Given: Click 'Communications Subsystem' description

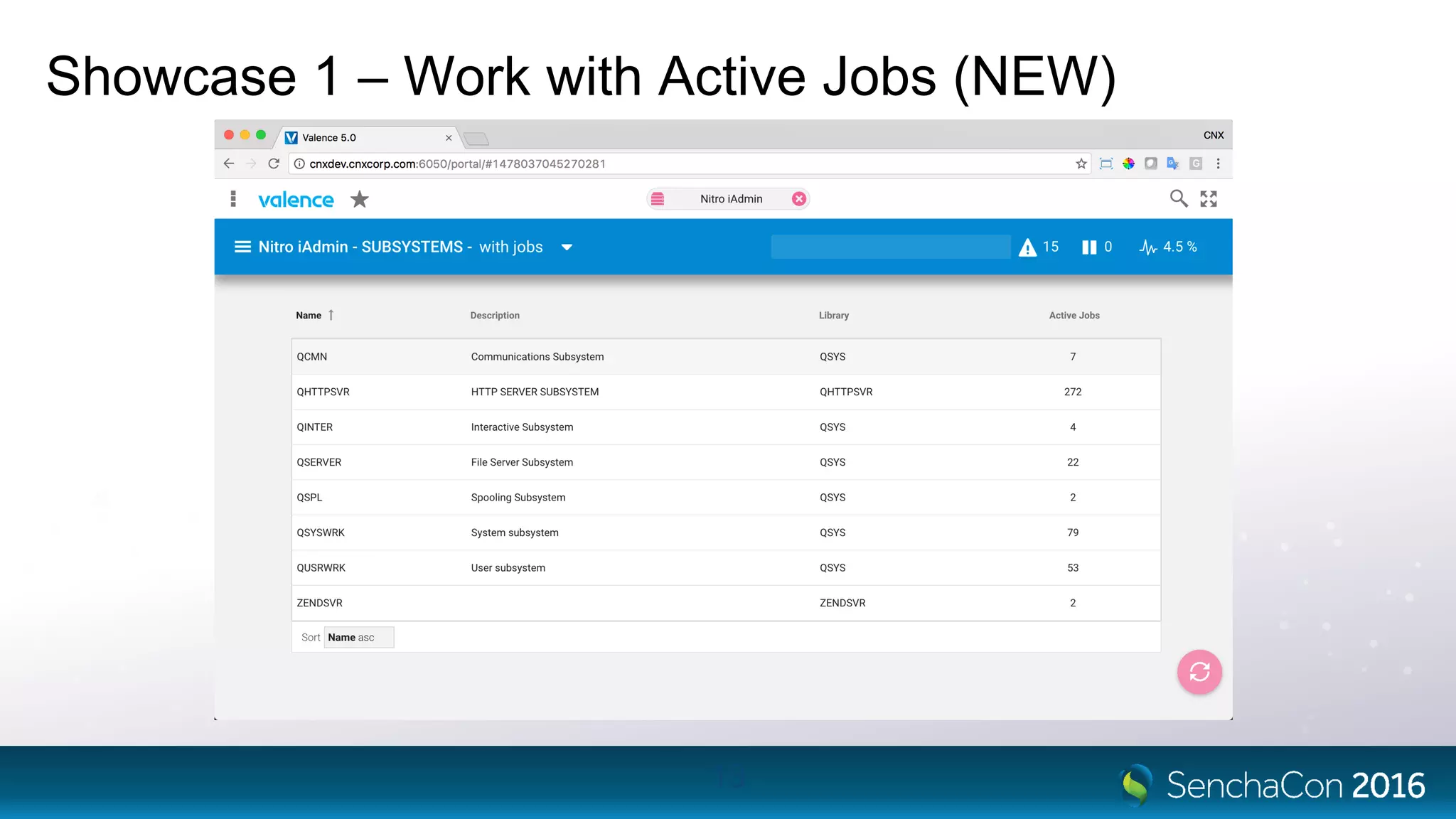Looking at the screenshot, I should [537, 357].
